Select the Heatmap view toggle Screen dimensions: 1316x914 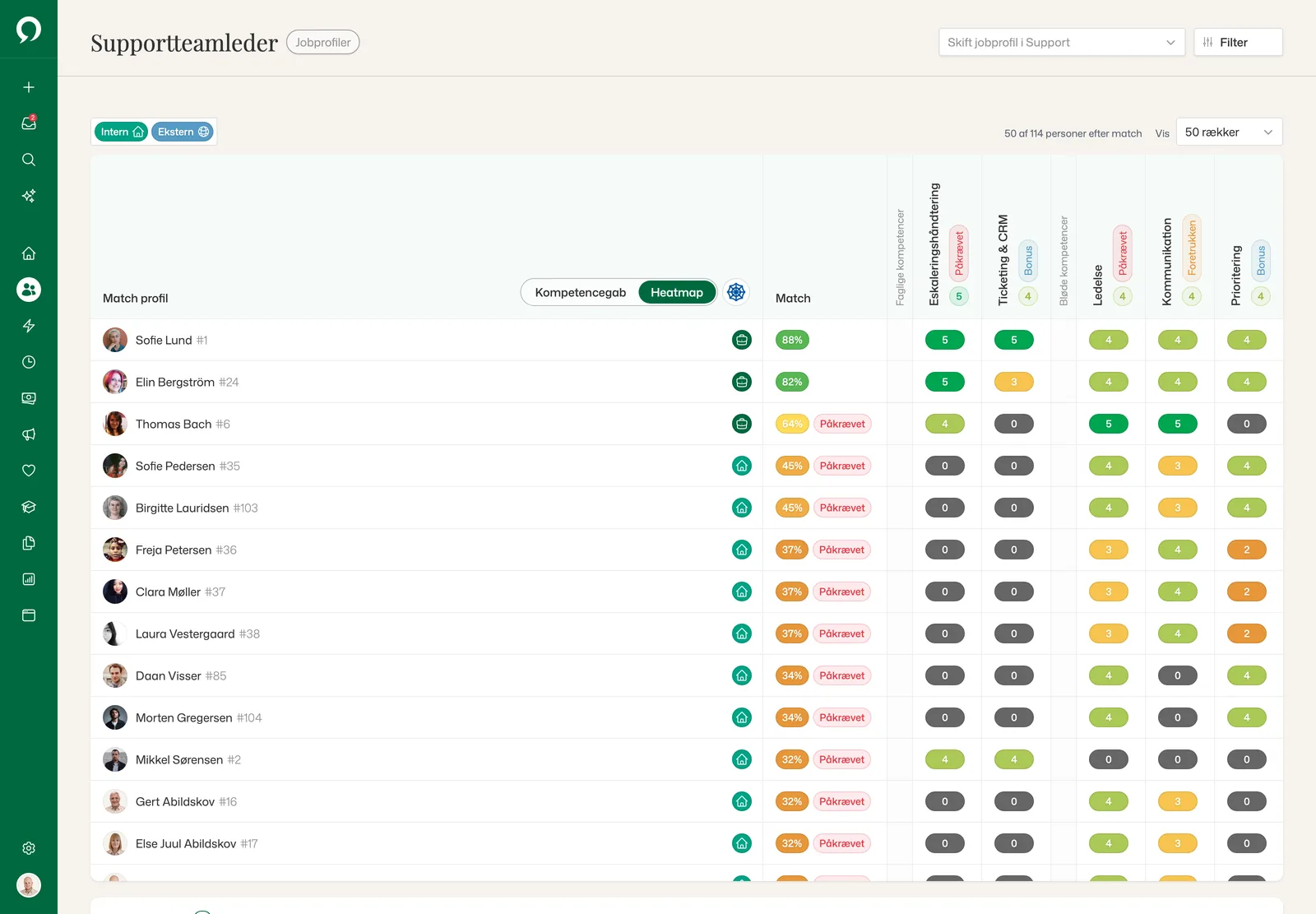(677, 292)
